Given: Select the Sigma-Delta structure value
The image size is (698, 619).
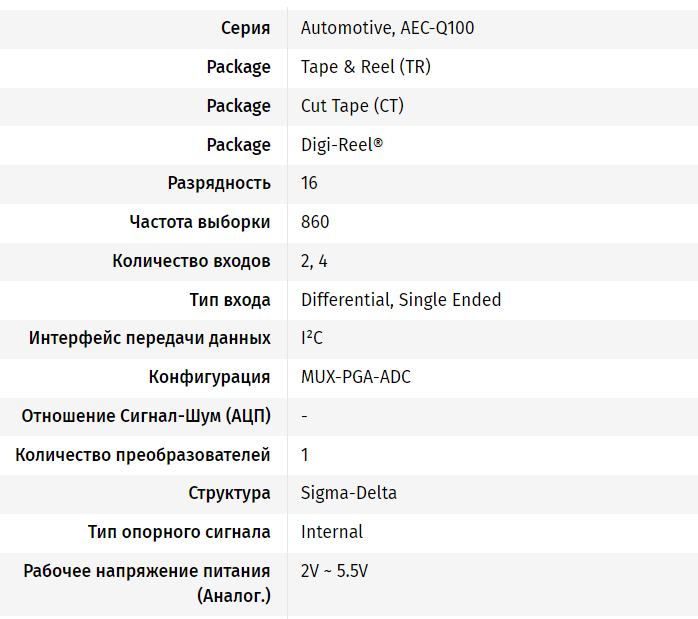Looking at the screenshot, I should click(x=349, y=493).
